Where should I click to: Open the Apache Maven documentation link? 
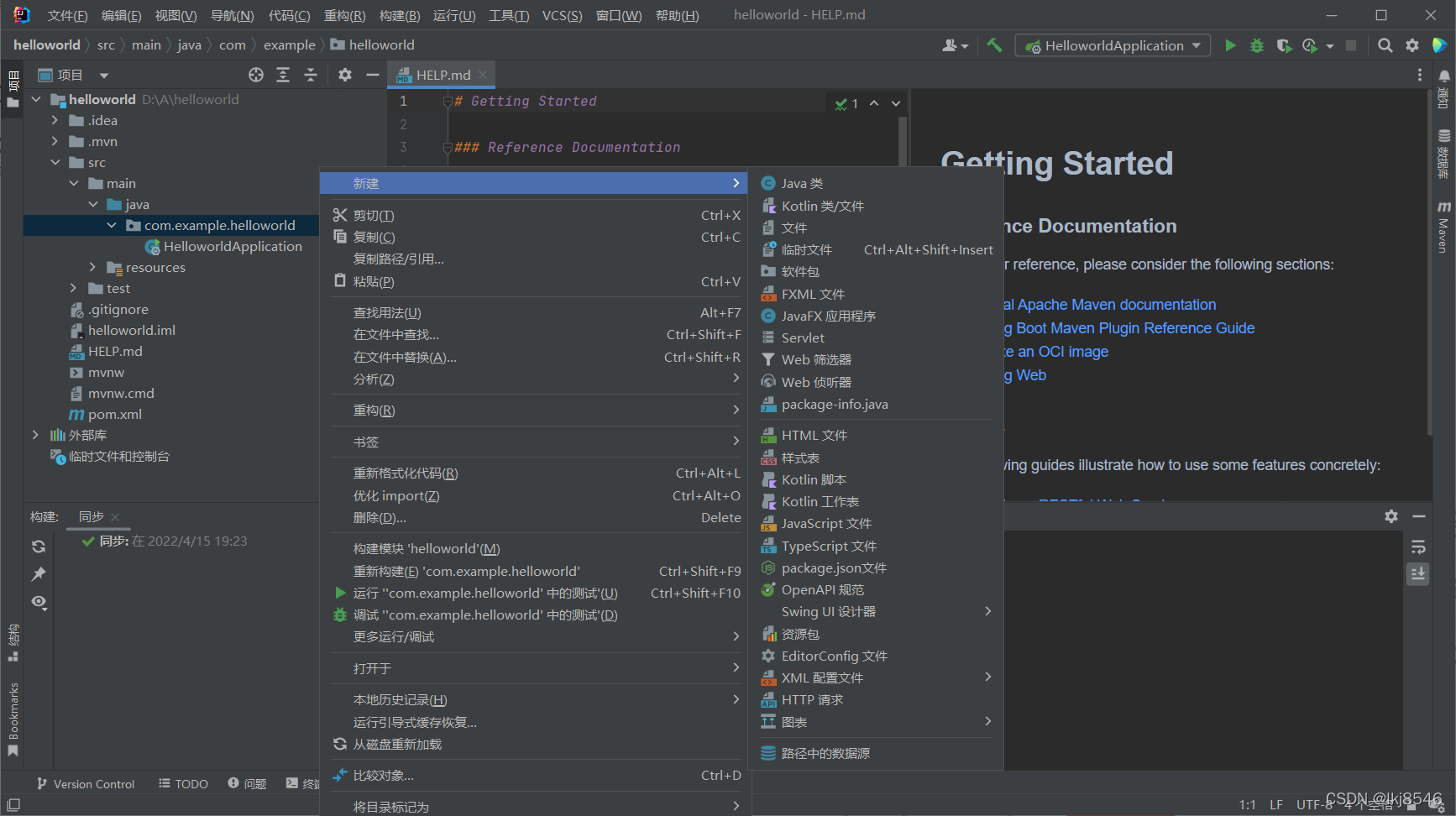click(x=1117, y=304)
